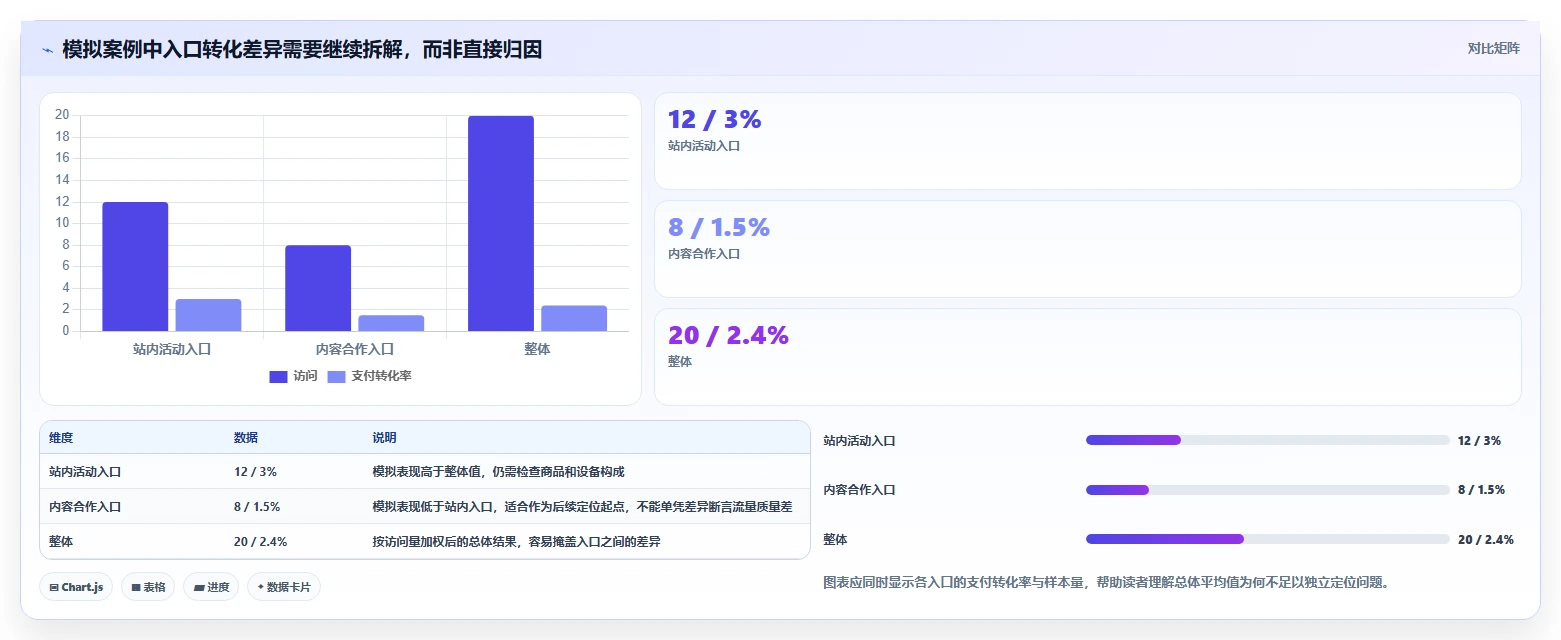
Task: Click the chart x-axis label 整体
Action: [537, 349]
